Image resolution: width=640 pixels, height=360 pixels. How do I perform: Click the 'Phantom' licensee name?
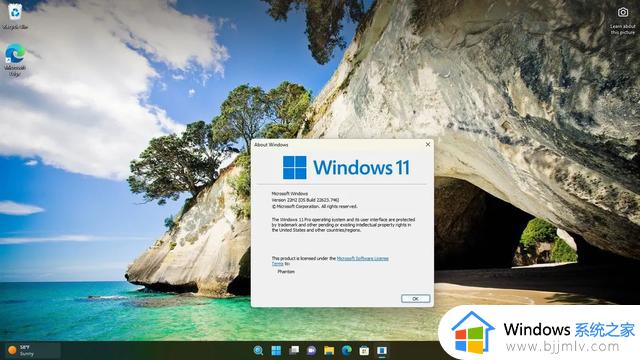tap(286, 271)
